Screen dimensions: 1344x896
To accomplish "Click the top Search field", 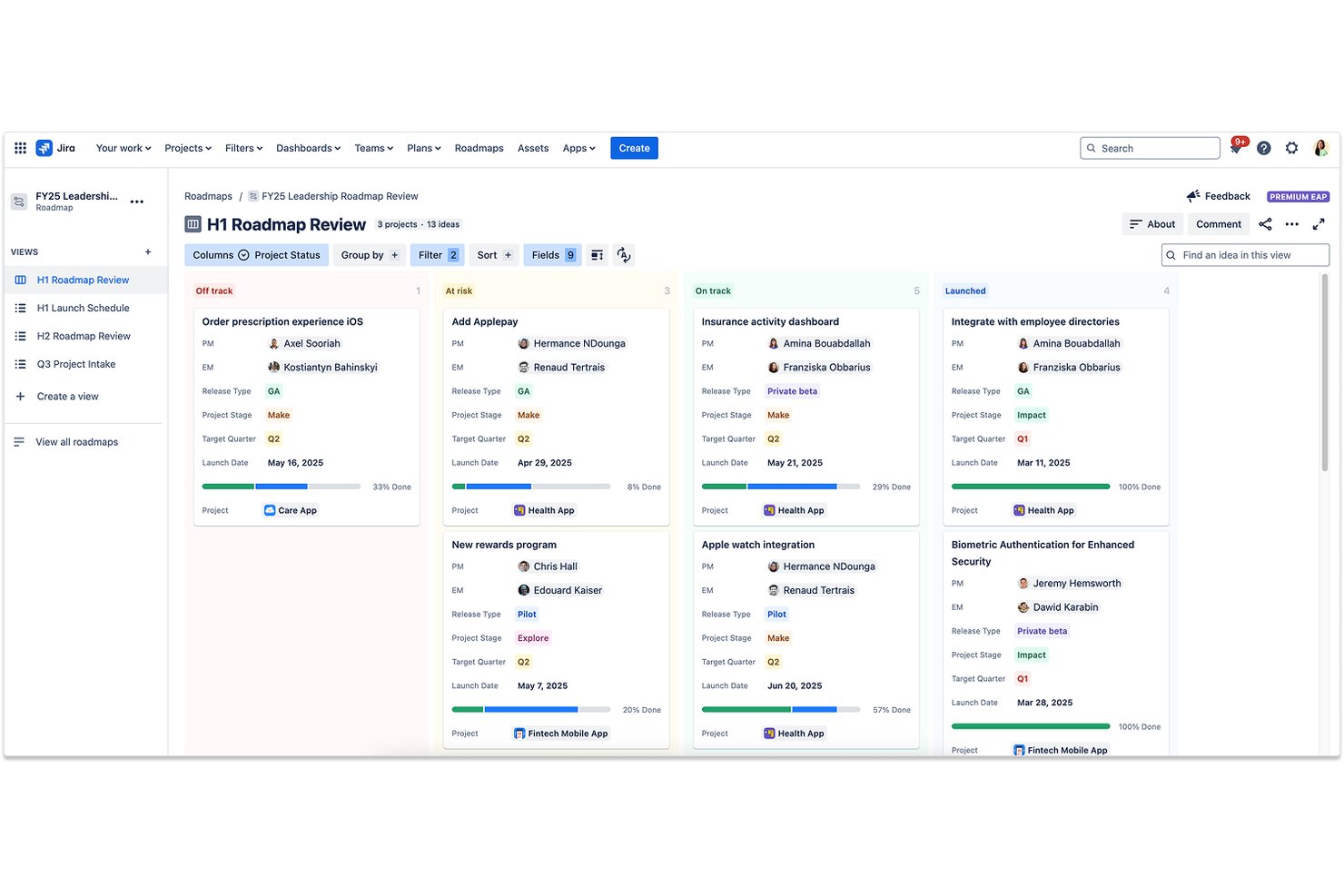I will click(1150, 148).
